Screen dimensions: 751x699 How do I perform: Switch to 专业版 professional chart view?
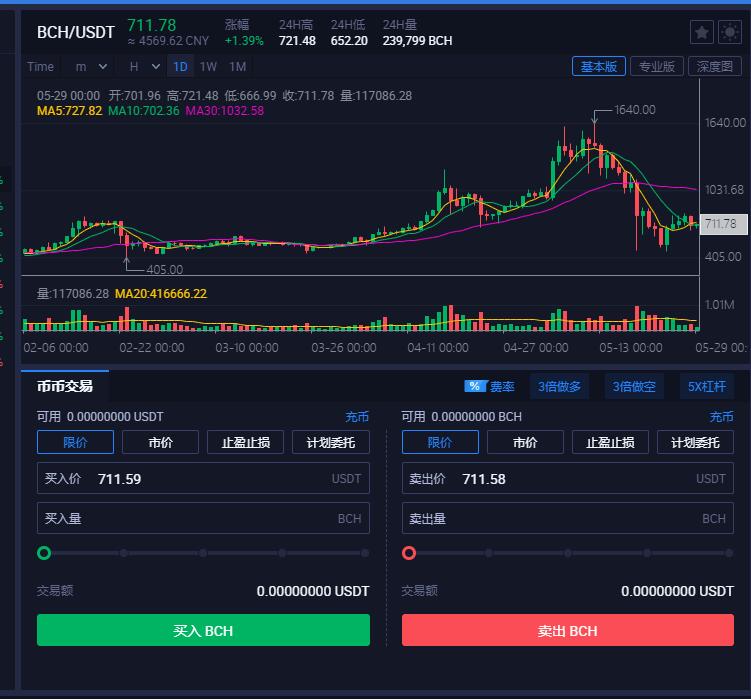[x=657, y=67]
